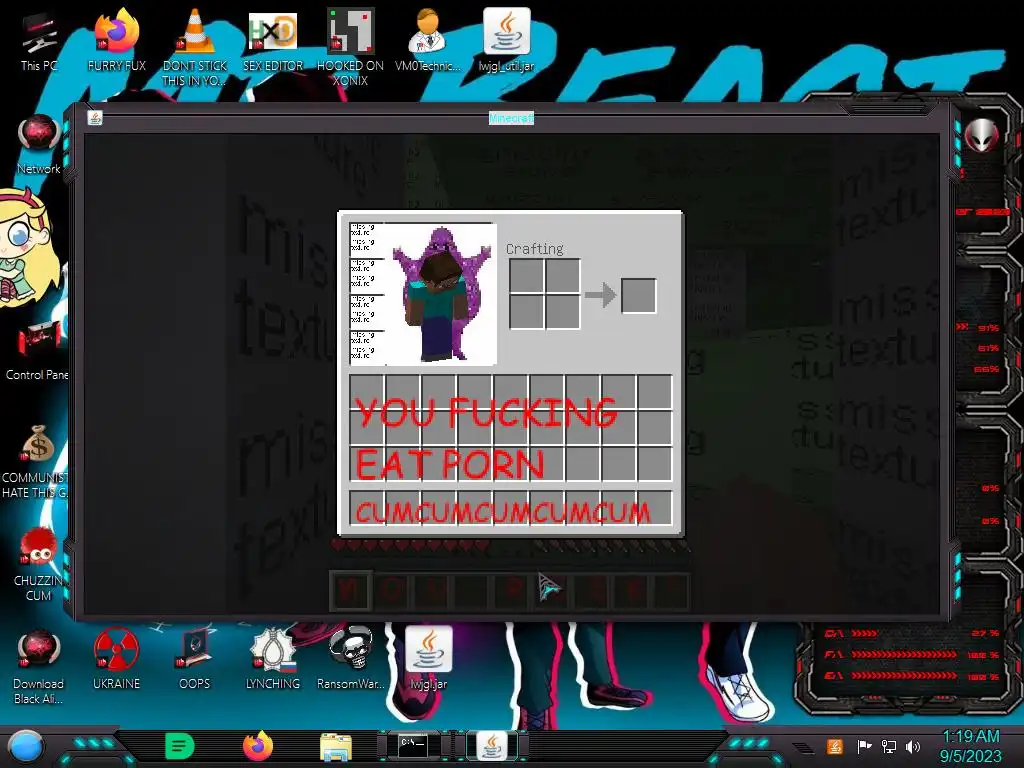Click the Java update tray icon
Viewport: 1024px width, 768px height.
[835, 746]
